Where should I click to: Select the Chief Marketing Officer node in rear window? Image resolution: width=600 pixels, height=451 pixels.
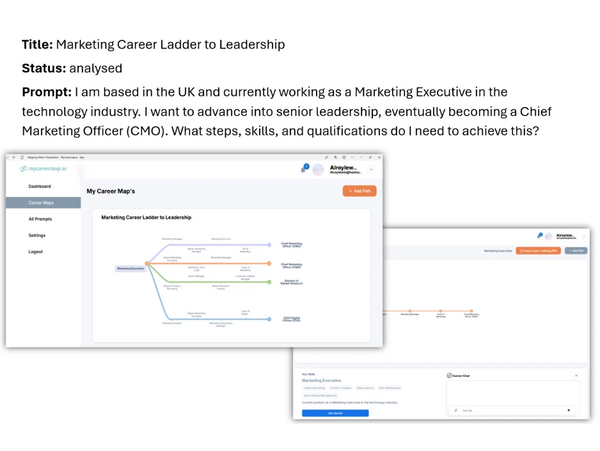(471, 311)
